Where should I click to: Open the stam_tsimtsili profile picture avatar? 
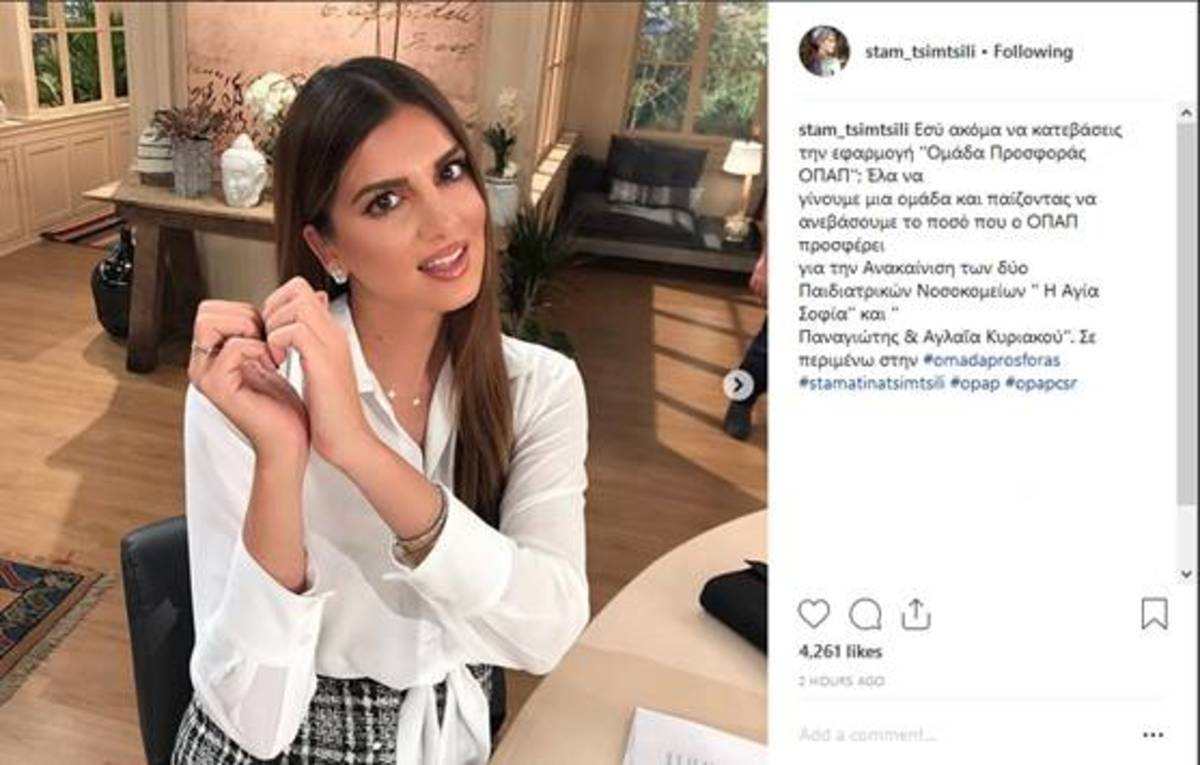click(x=824, y=51)
